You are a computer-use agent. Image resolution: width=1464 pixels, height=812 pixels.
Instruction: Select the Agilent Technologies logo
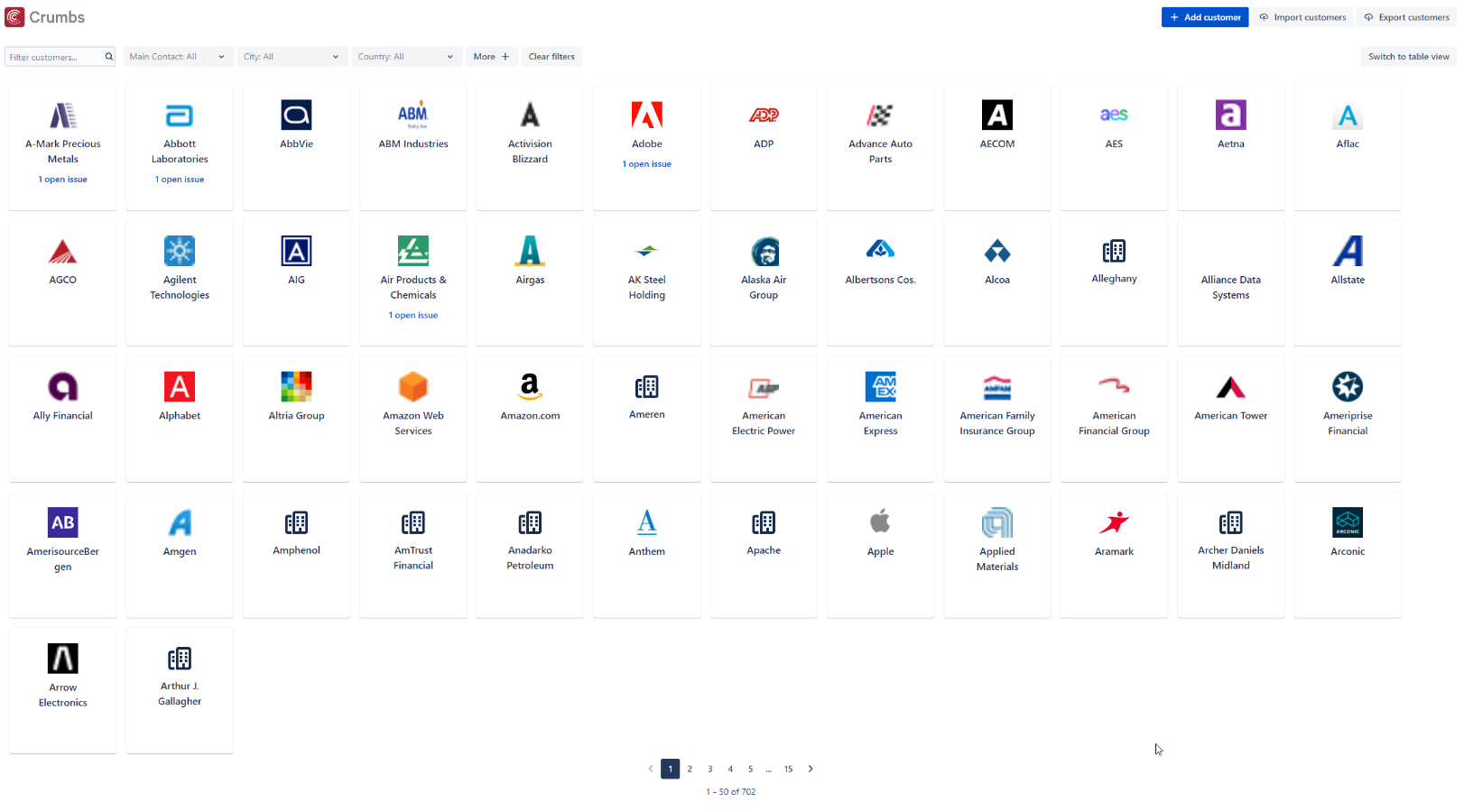coord(180,251)
